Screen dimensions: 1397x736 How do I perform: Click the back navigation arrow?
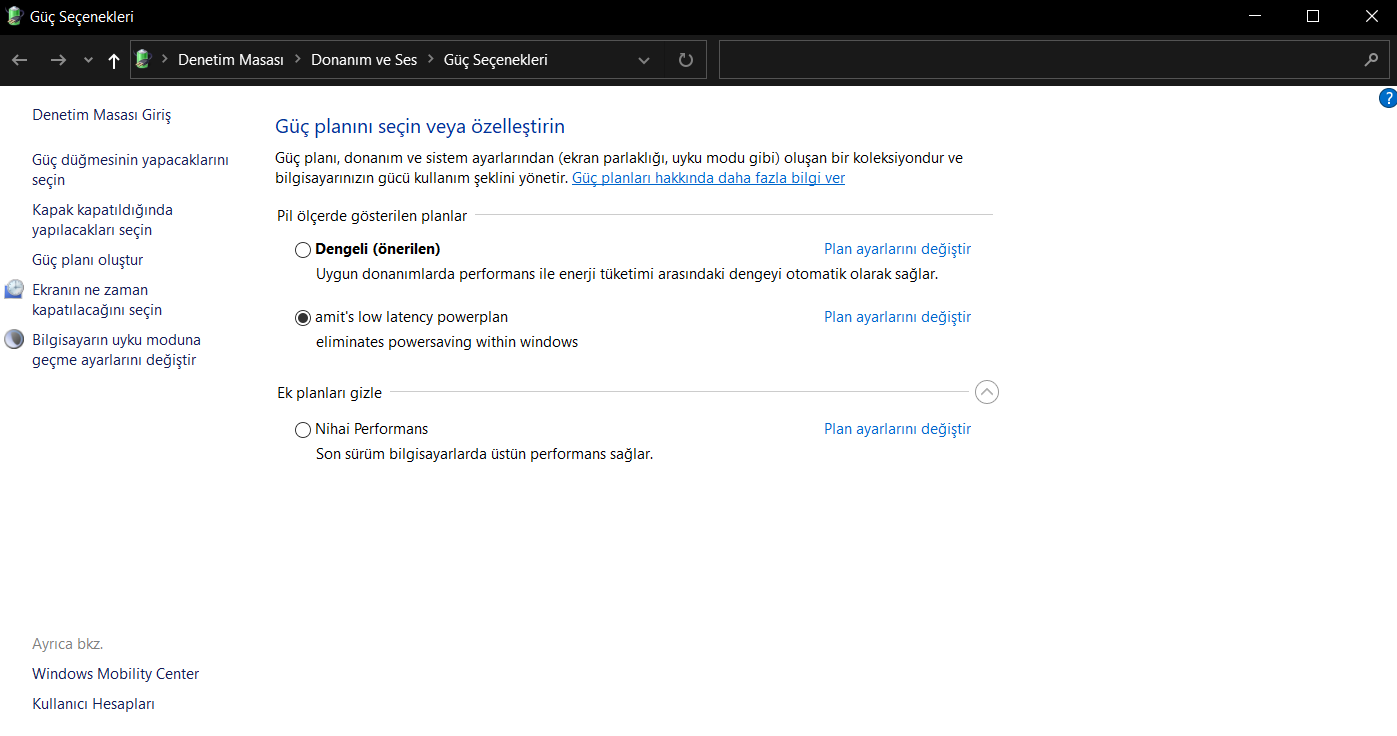pos(20,60)
